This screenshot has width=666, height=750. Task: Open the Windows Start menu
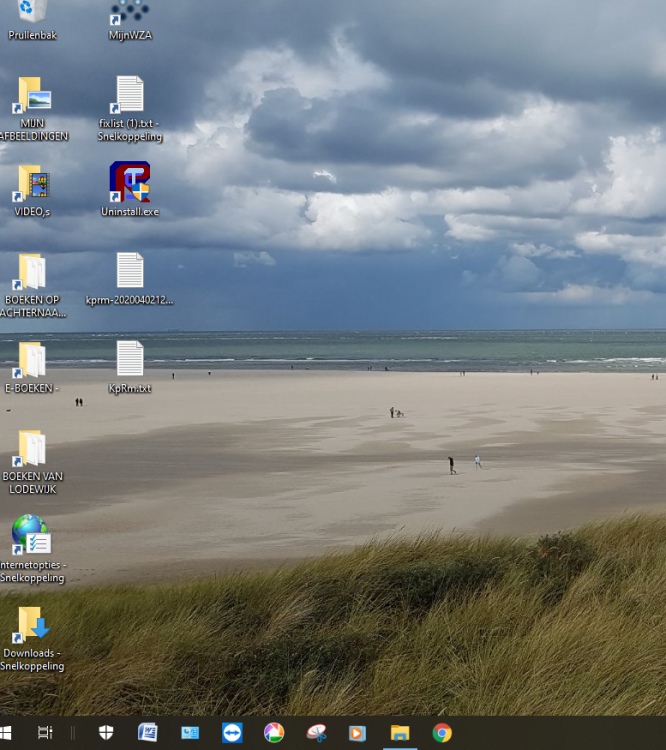(5, 733)
